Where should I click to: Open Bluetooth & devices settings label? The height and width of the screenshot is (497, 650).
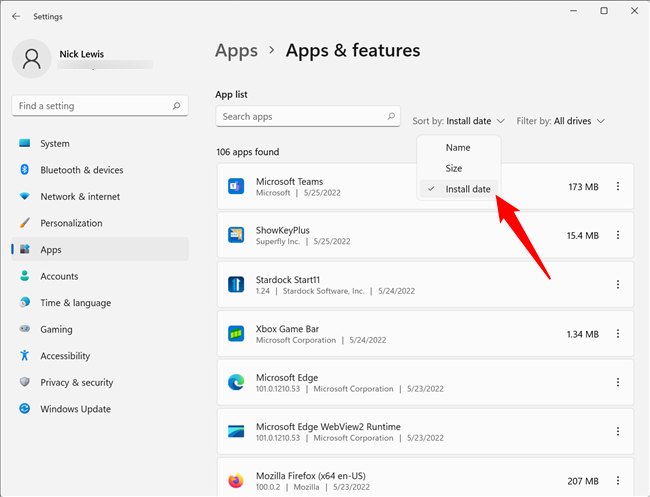click(82, 170)
